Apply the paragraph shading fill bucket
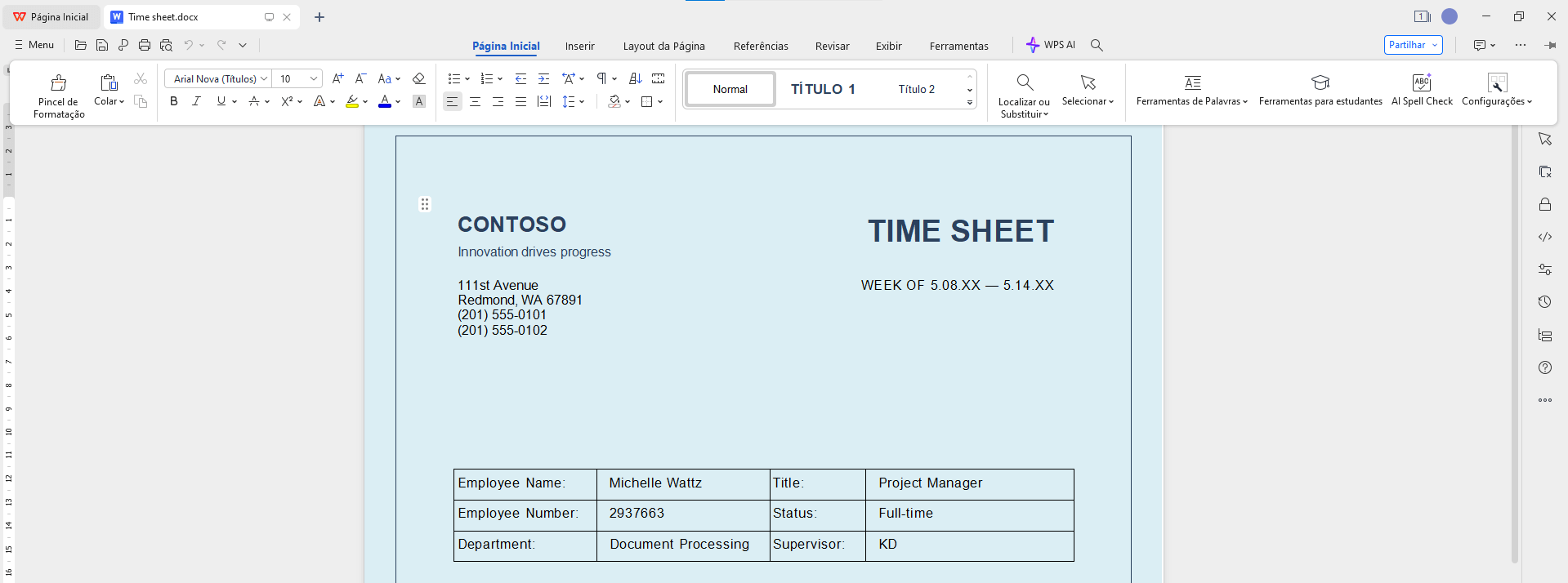This screenshot has height=583, width=1568. click(x=614, y=101)
